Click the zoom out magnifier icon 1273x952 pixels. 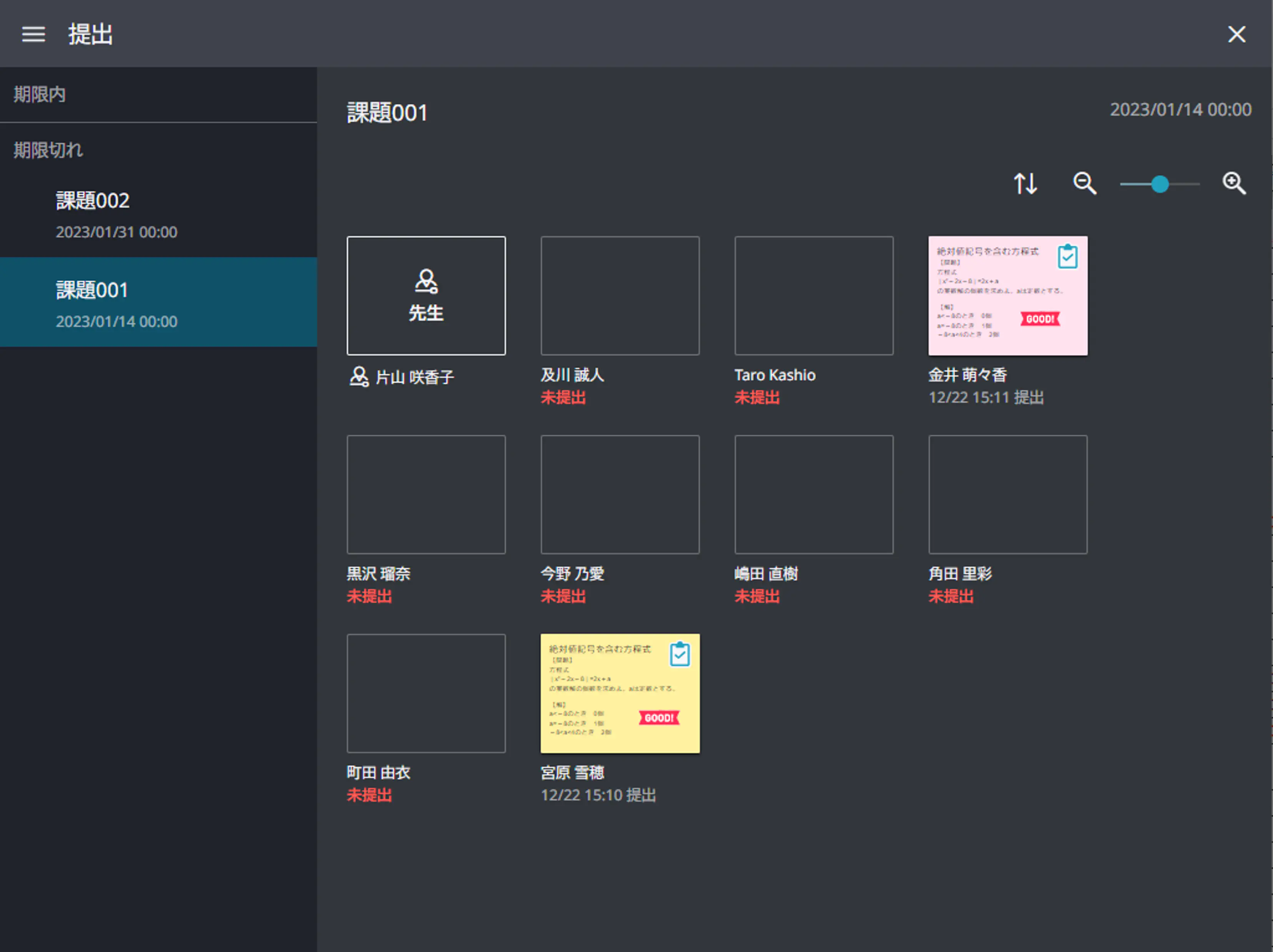click(1084, 183)
